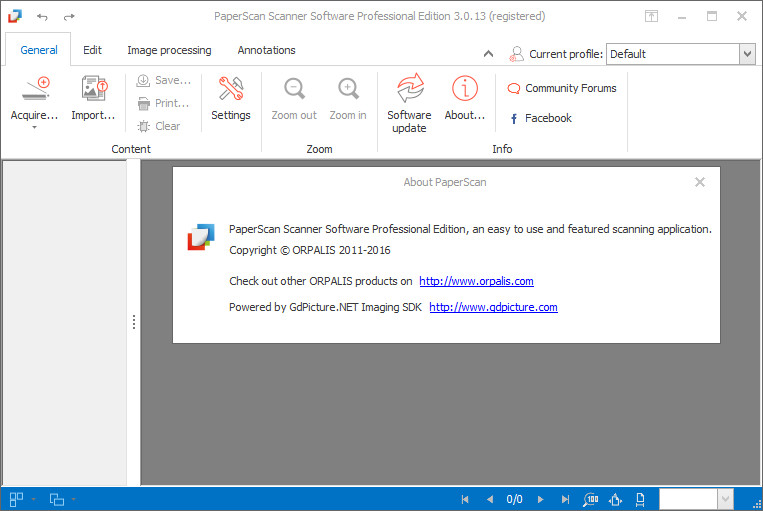The width and height of the screenshot is (763, 511).
Task: Click the PaperScan logo in About dialog
Action: click(x=201, y=237)
